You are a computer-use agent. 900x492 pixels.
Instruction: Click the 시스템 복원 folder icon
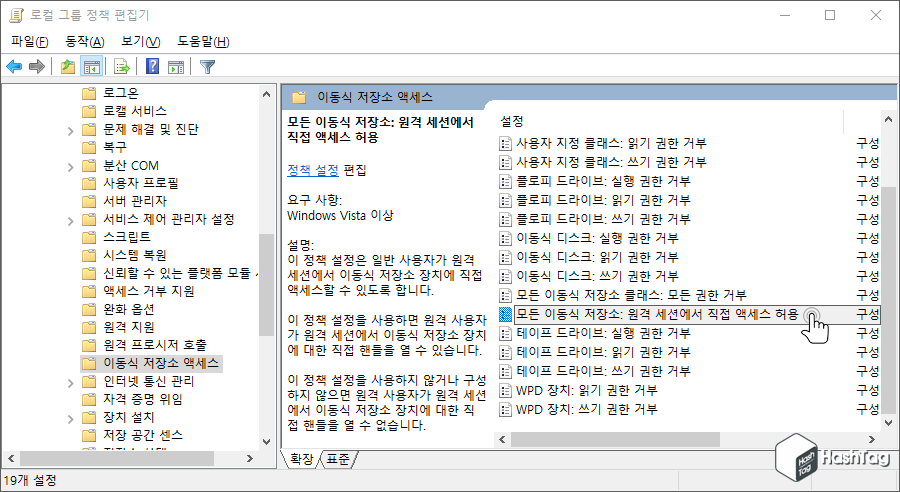pos(89,255)
